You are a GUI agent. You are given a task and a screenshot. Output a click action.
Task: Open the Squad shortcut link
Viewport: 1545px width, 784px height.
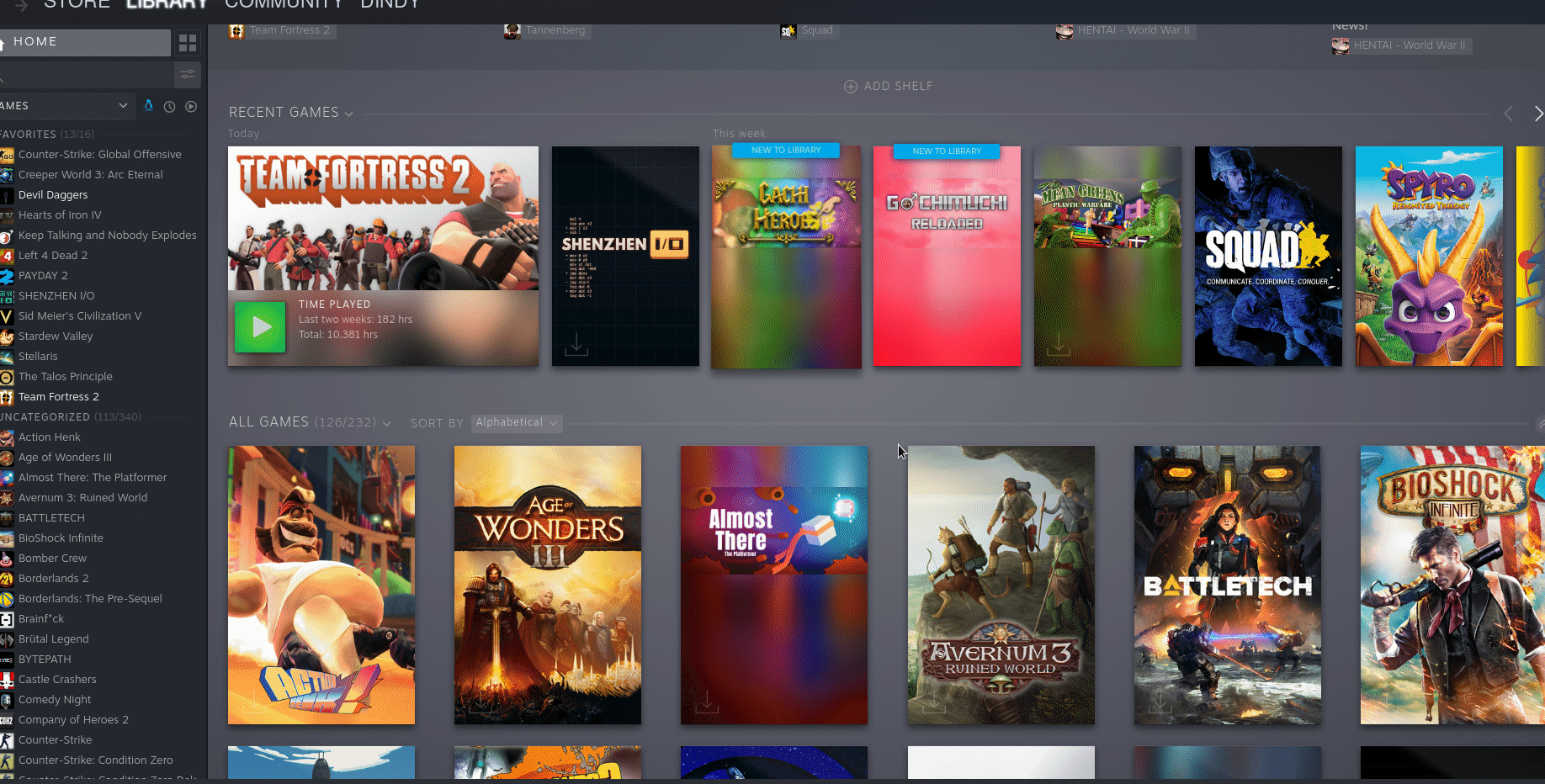click(x=808, y=31)
